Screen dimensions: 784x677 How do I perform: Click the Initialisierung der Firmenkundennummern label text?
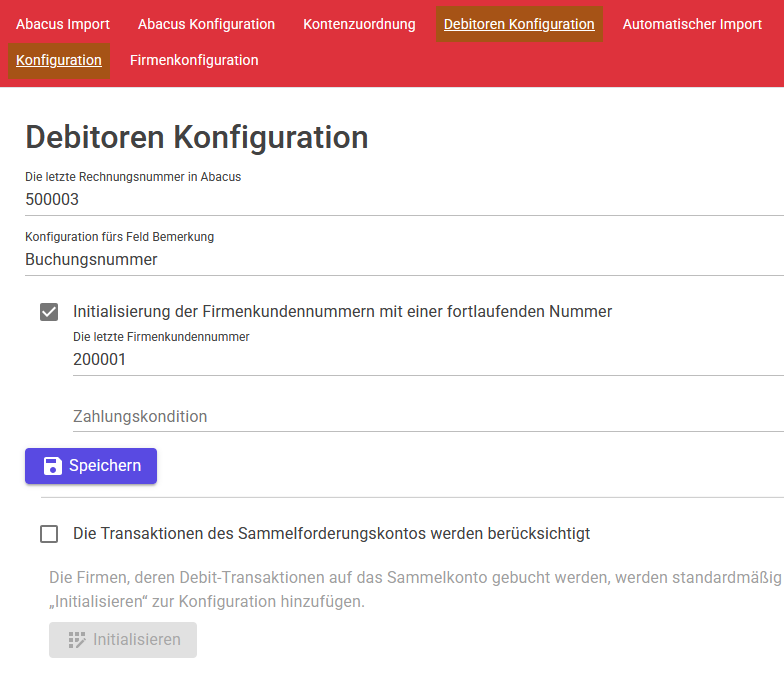[342, 312]
